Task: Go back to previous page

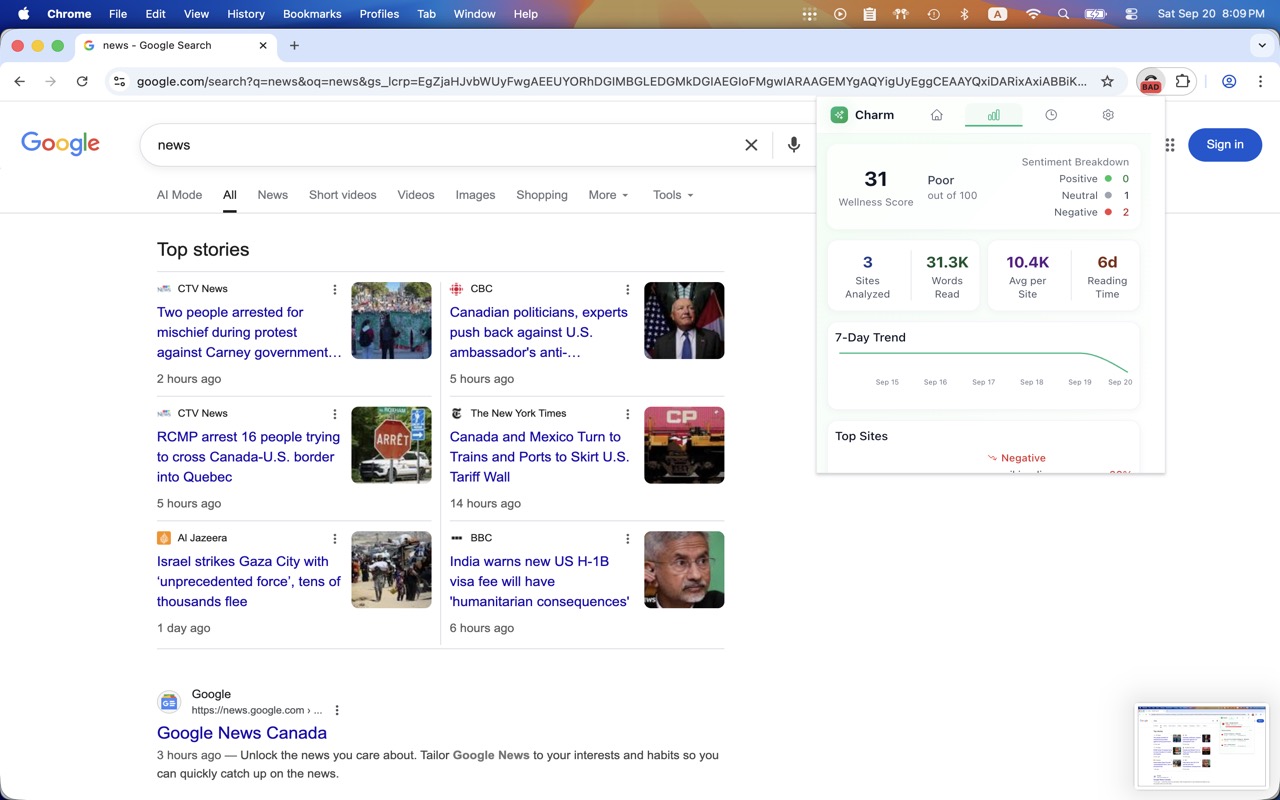Action: tap(20, 82)
